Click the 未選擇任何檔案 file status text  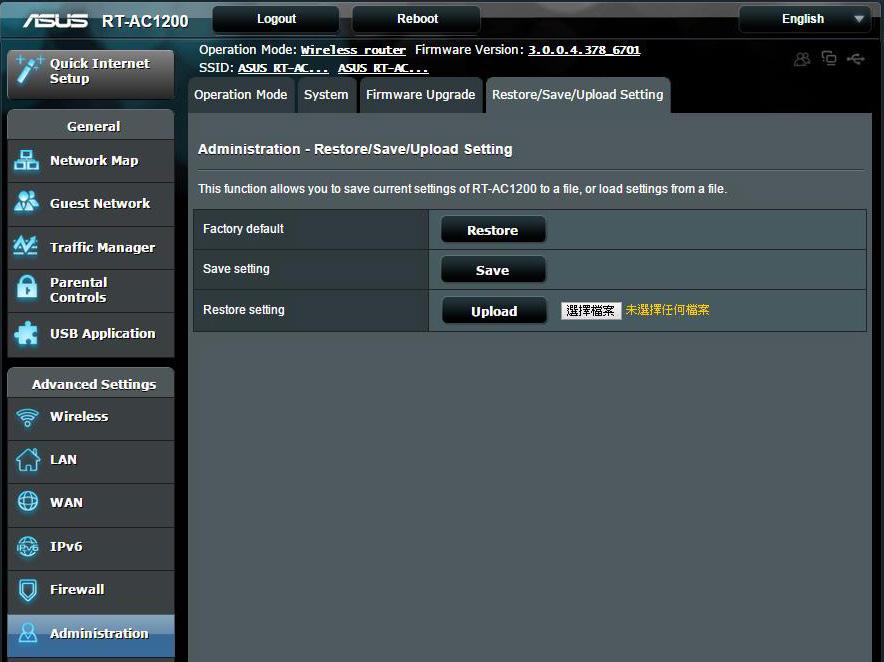[x=668, y=310]
